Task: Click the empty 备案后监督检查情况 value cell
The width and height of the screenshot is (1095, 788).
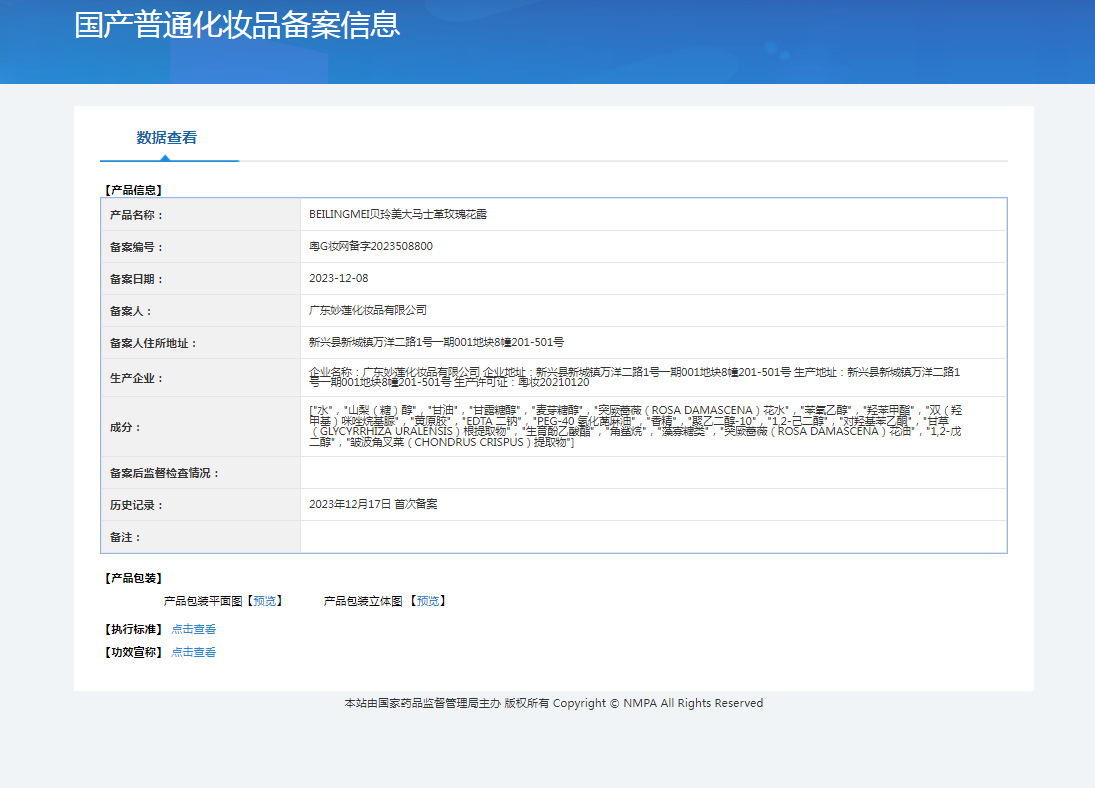Action: tap(652, 472)
